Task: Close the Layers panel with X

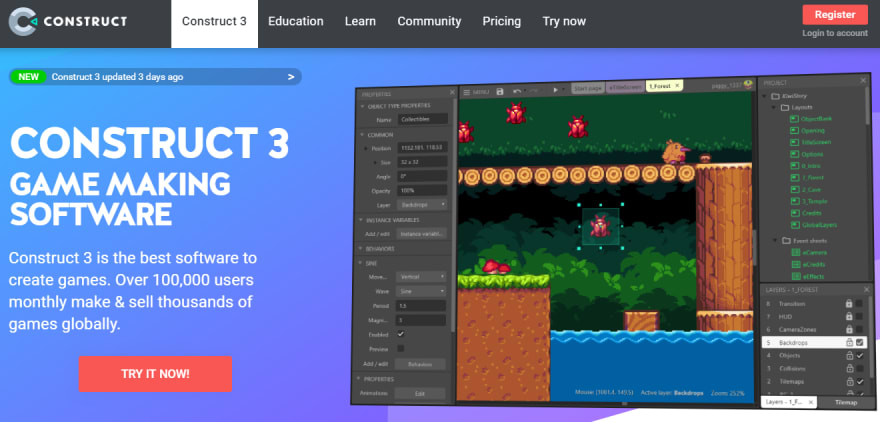Action: tap(868, 290)
